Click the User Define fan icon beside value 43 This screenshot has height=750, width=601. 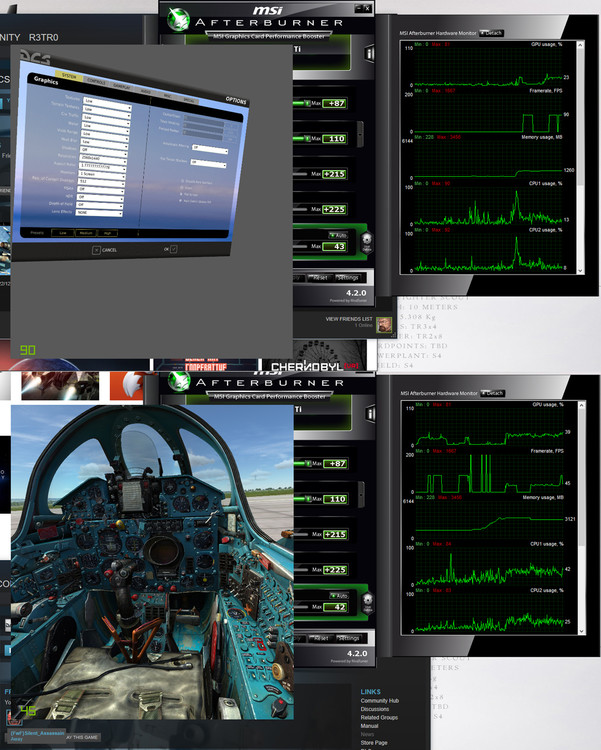click(367, 242)
